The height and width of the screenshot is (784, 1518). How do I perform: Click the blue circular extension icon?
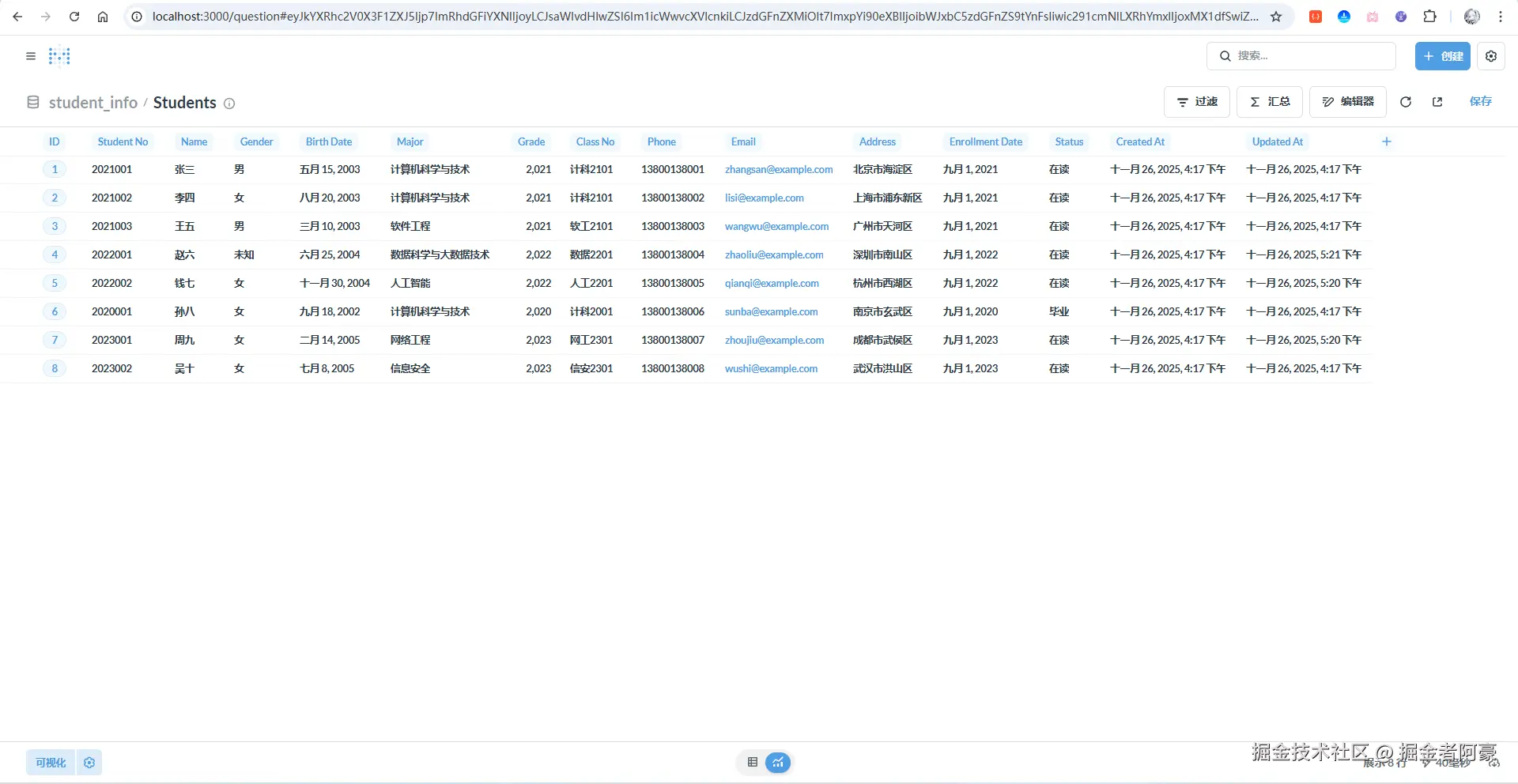click(1344, 17)
